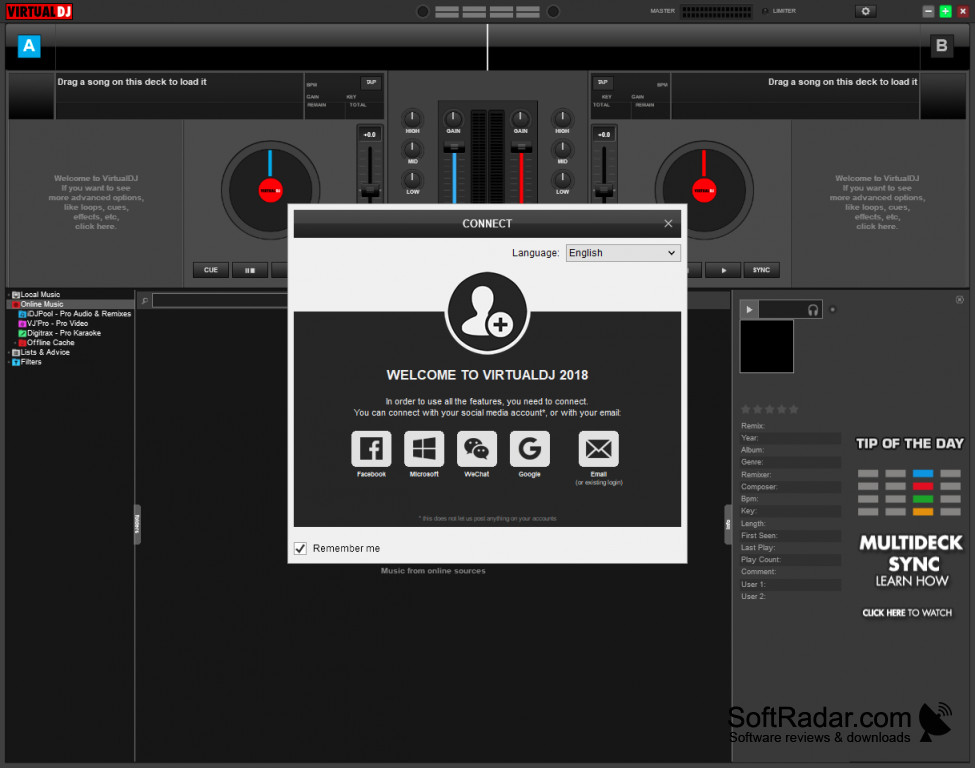
Task: Click the Bpm field in info panel
Action: 790,499
